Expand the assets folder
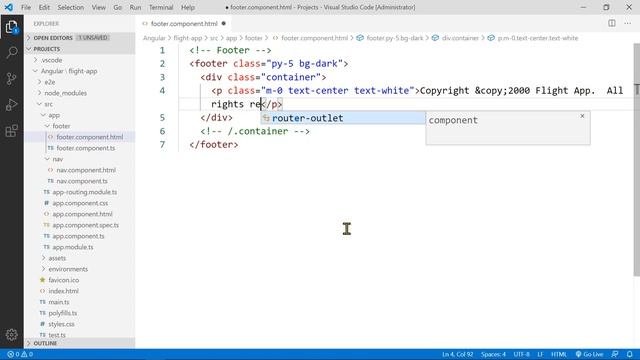The height and width of the screenshot is (360, 640). tap(80, 258)
